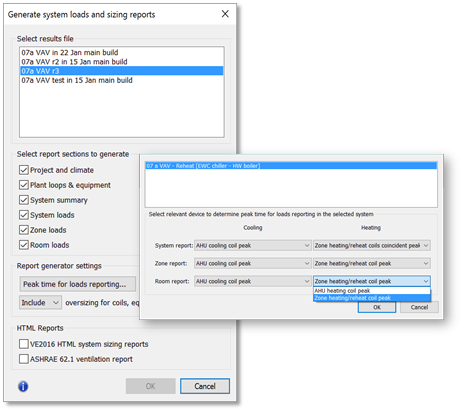This screenshot has height=411, width=464.
Task: Click OK in peak time dialog
Action: [x=377, y=307]
